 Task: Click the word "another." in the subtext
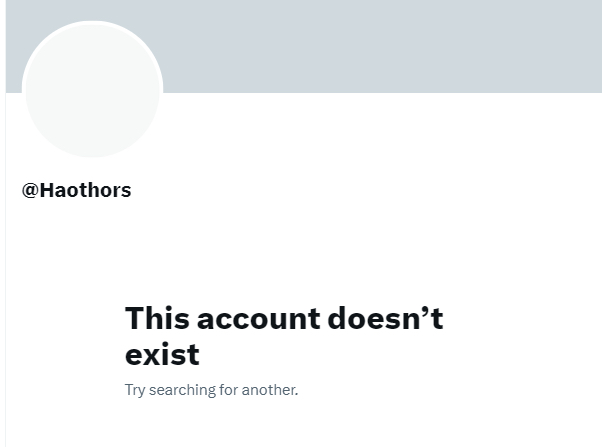click(x=270, y=390)
